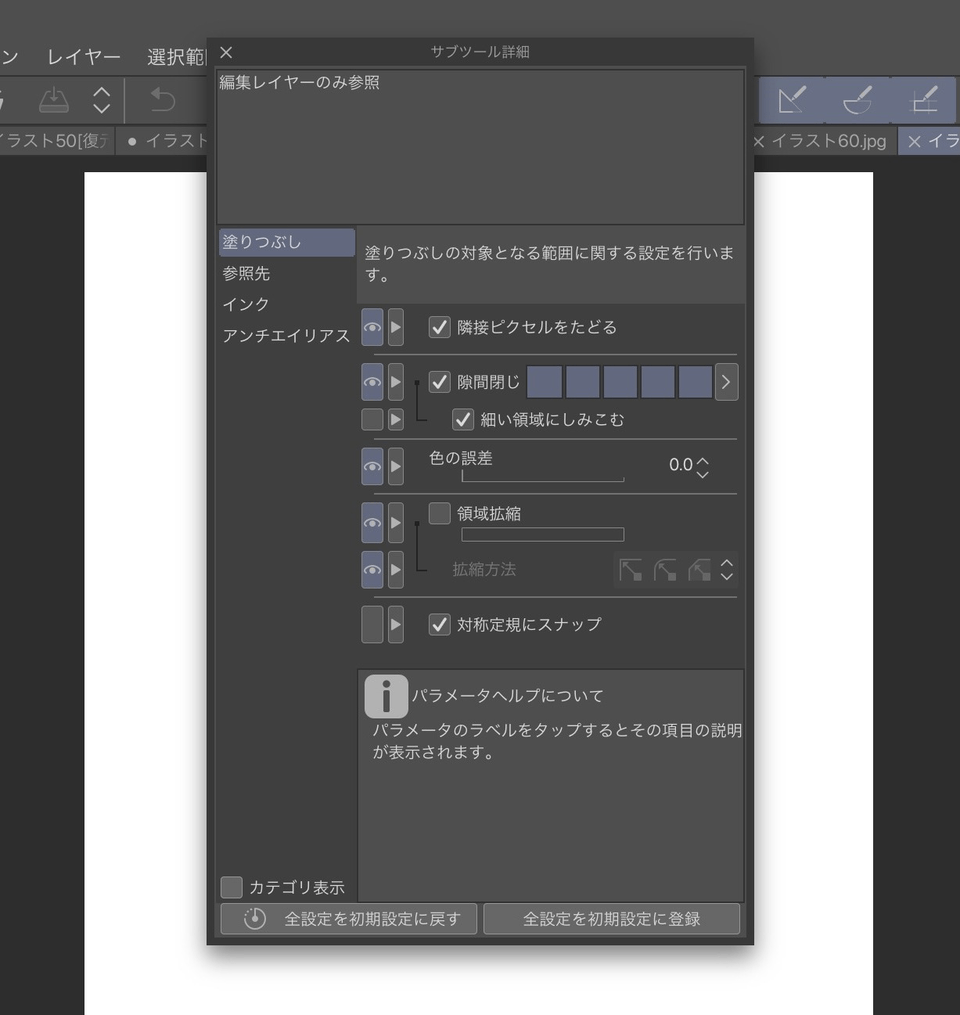Set 隙間閉じ indicator to first level block
The height and width of the screenshot is (1015, 960).
544,382
